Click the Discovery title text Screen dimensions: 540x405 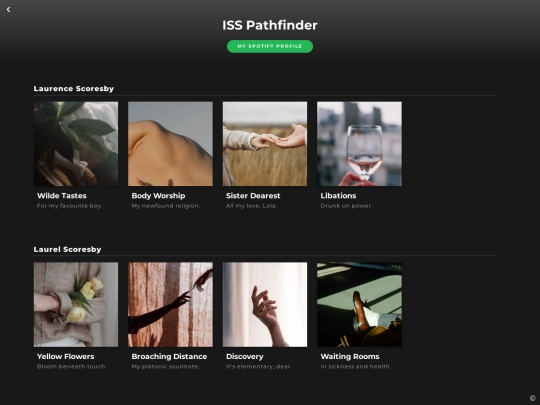(245, 356)
